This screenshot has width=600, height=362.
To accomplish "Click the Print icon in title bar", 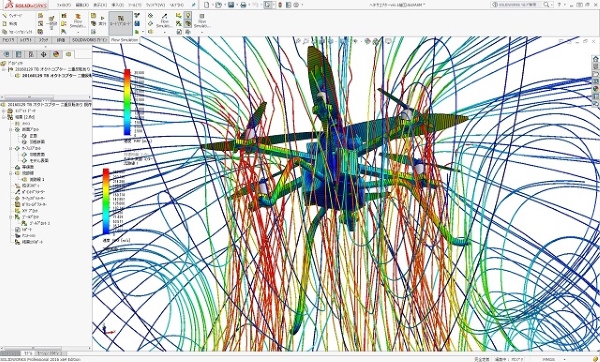I will (x=243, y=5).
